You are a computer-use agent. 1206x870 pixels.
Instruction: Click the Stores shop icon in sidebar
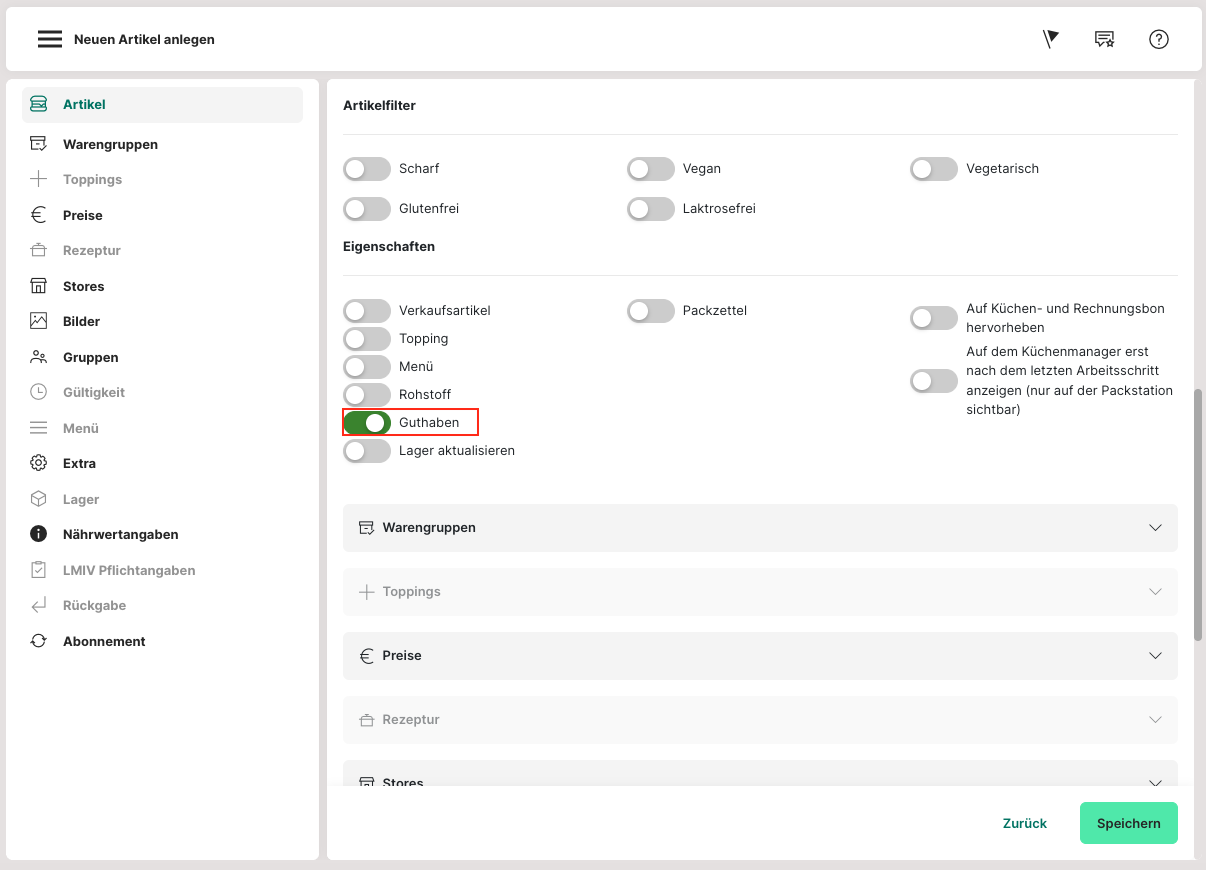click(38, 286)
